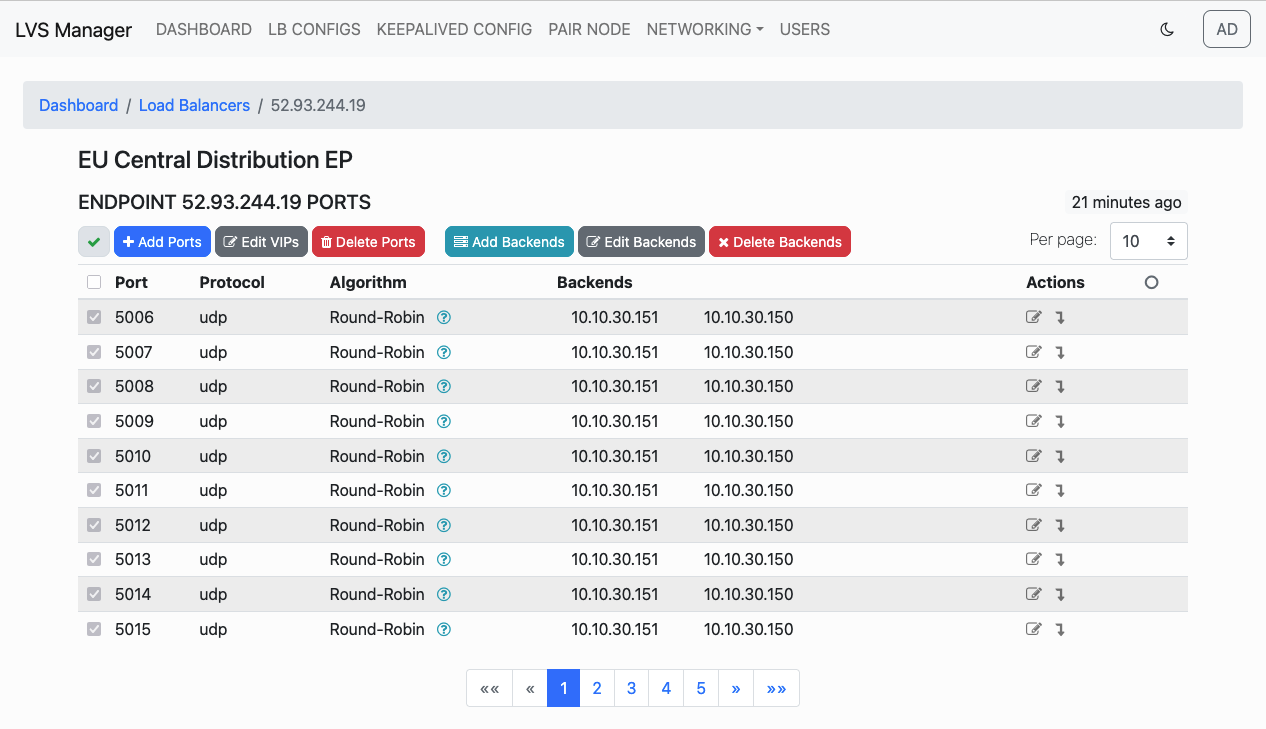Open algorithm help for port 5015

444,630
